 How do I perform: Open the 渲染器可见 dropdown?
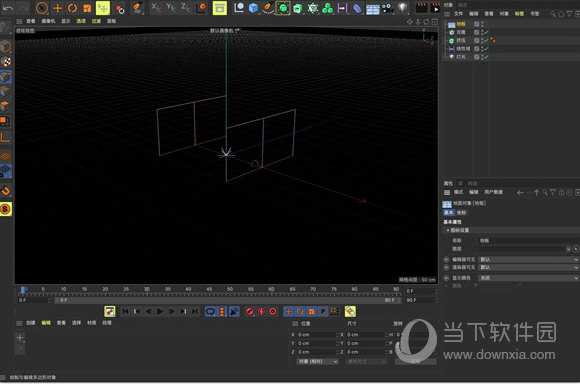(529, 267)
